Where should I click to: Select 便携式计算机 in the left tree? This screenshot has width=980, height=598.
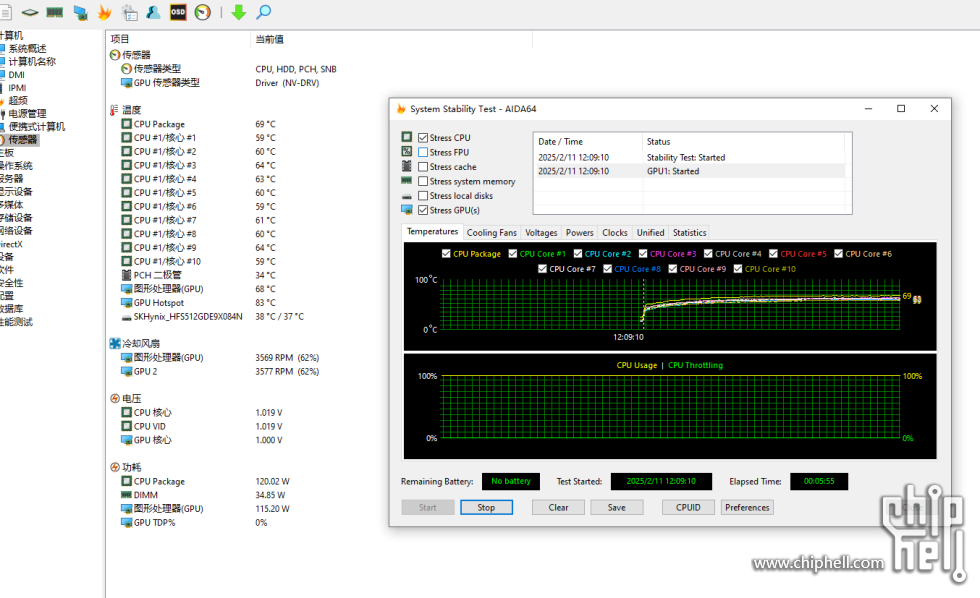point(36,127)
